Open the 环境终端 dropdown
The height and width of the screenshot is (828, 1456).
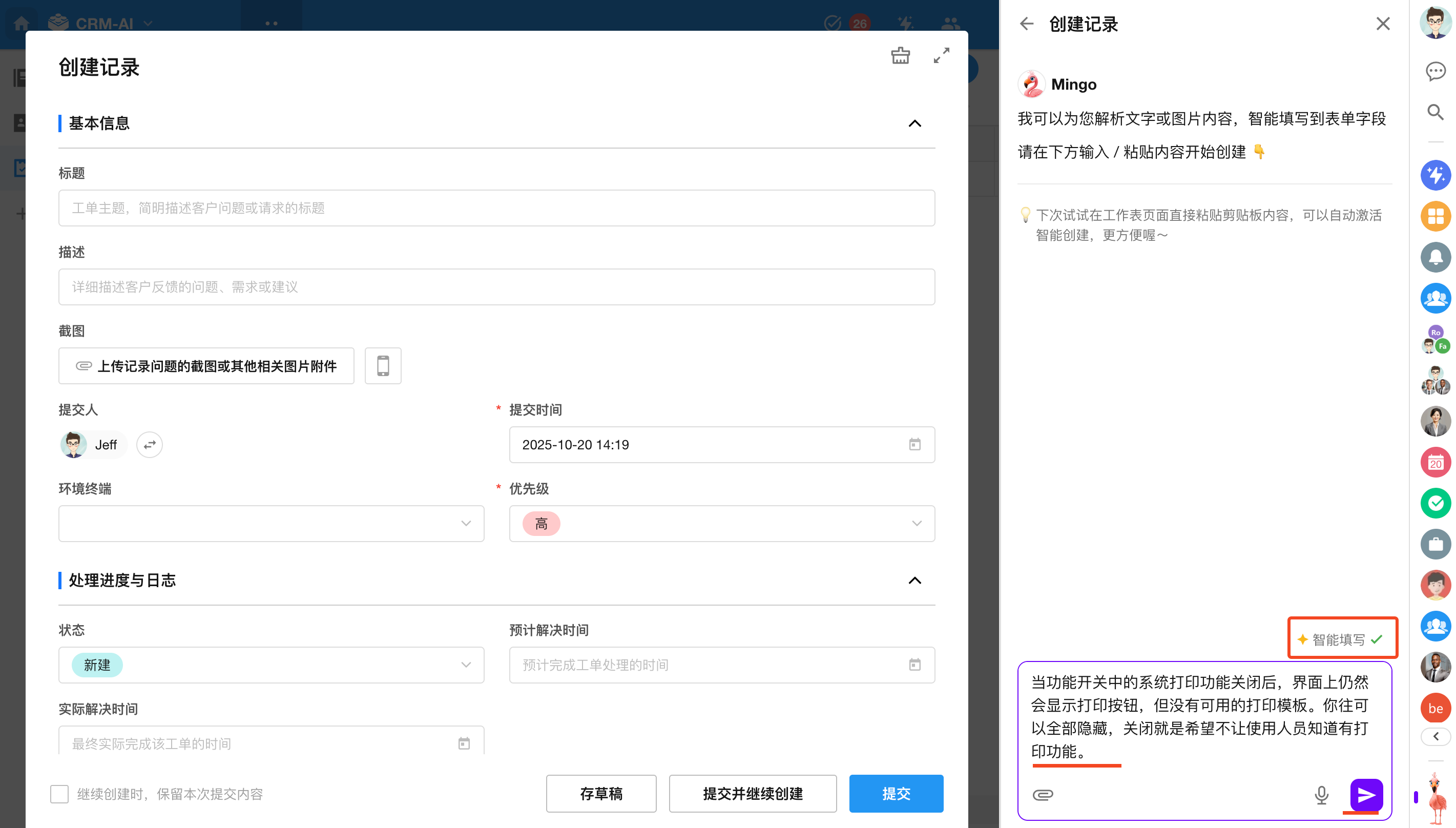271,523
